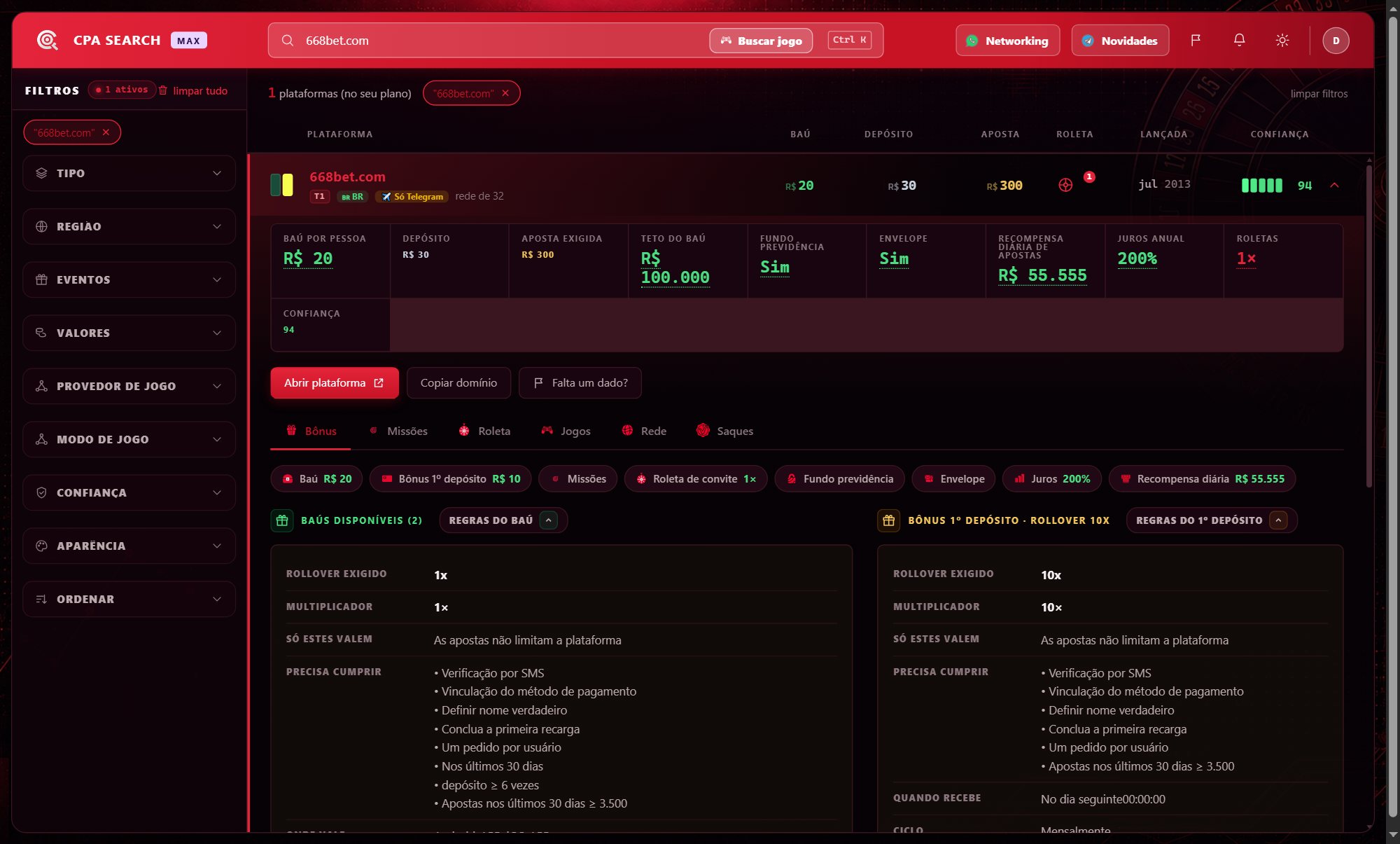Image resolution: width=1400 pixels, height=844 pixels.
Task: Switch to the Saques tab
Action: coord(725,431)
